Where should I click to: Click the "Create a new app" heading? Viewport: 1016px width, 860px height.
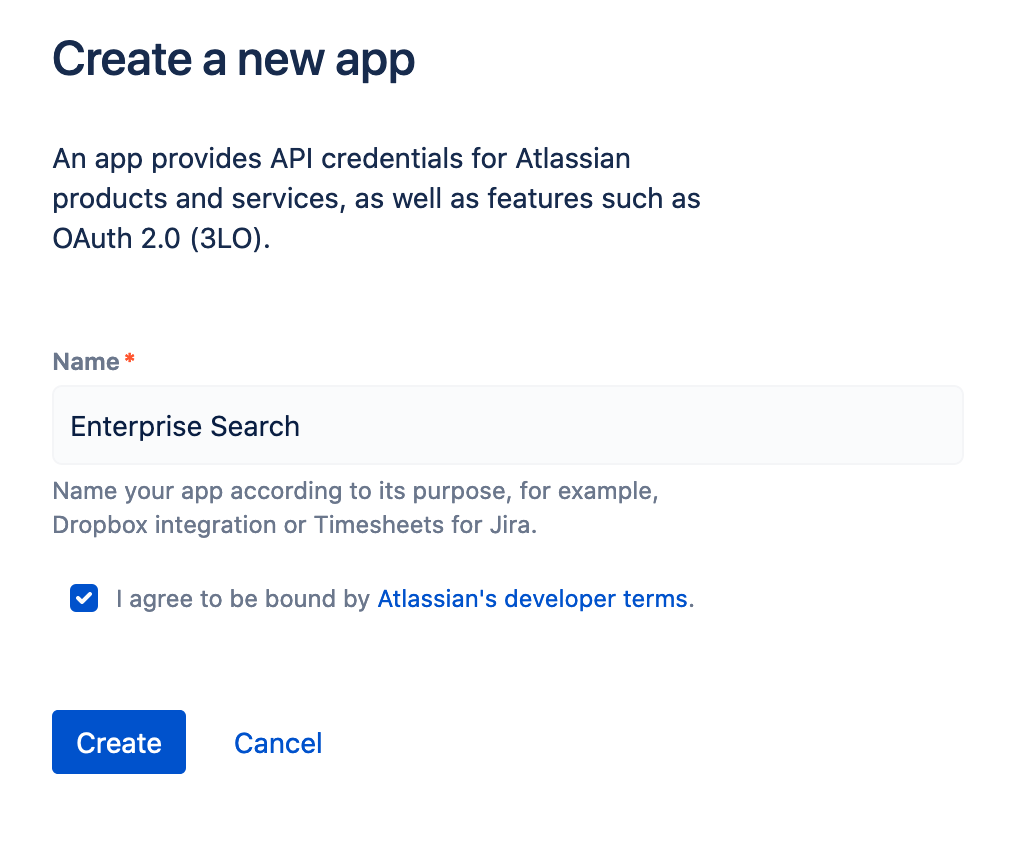click(x=233, y=59)
